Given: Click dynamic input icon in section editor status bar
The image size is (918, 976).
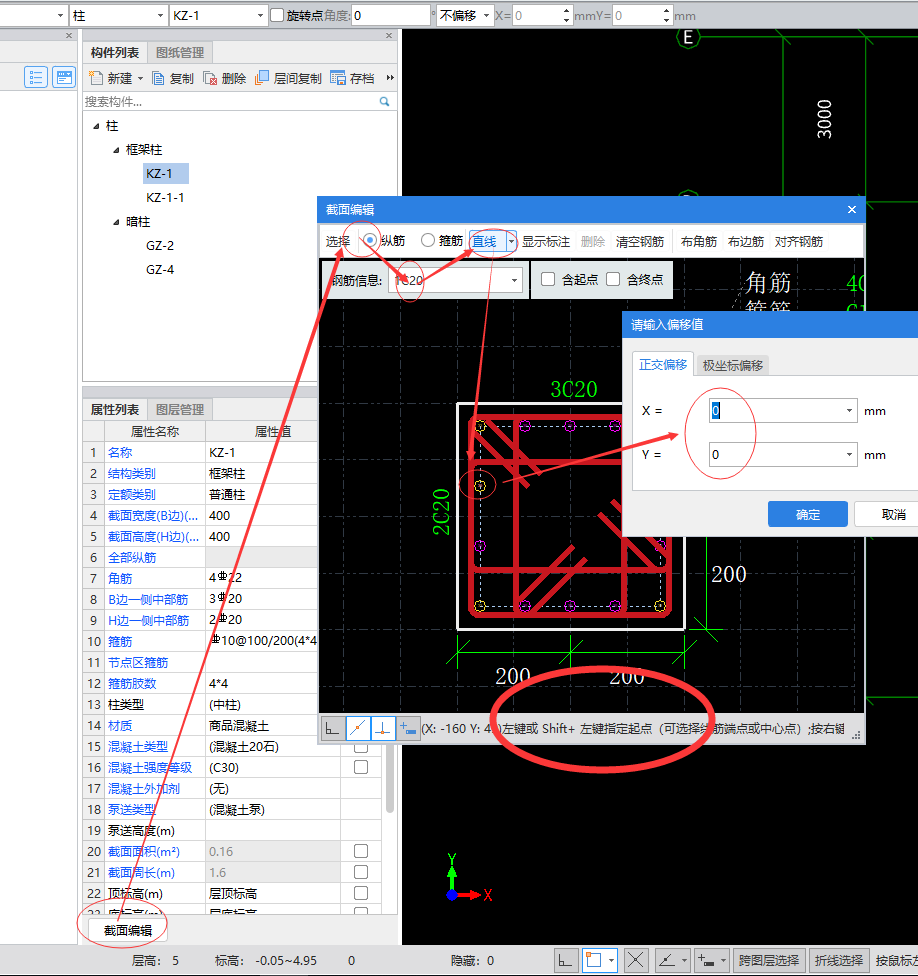Looking at the screenshot, I should (x=408, y=728).
